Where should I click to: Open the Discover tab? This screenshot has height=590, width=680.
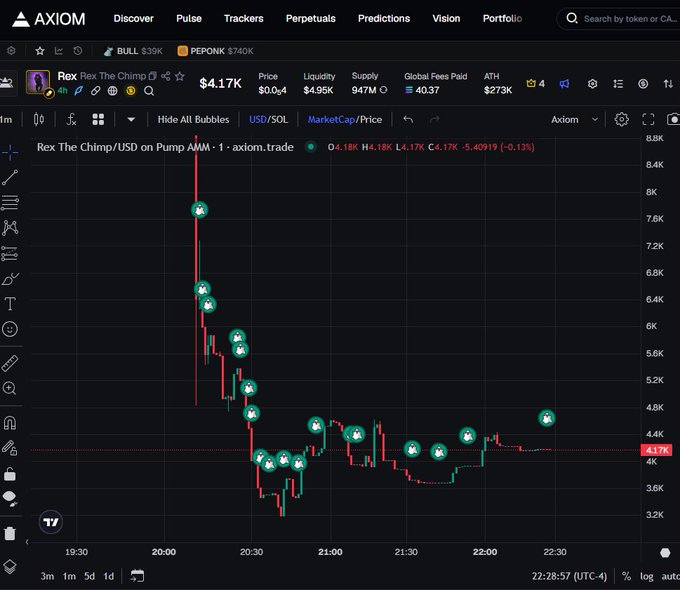coord(134,19)
